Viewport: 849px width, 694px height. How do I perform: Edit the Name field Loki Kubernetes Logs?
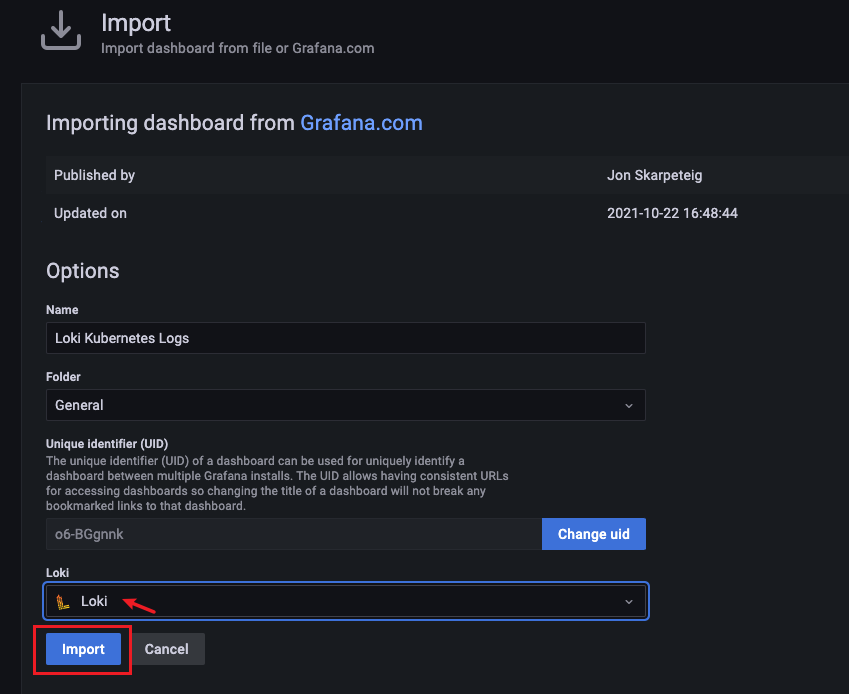(345, 338)
